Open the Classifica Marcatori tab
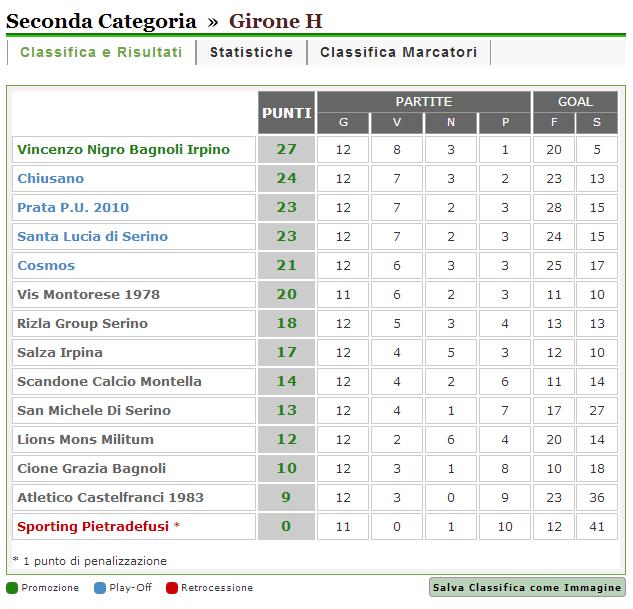The height and width of the screenshot is (609, 633). (x=398, y=53)
